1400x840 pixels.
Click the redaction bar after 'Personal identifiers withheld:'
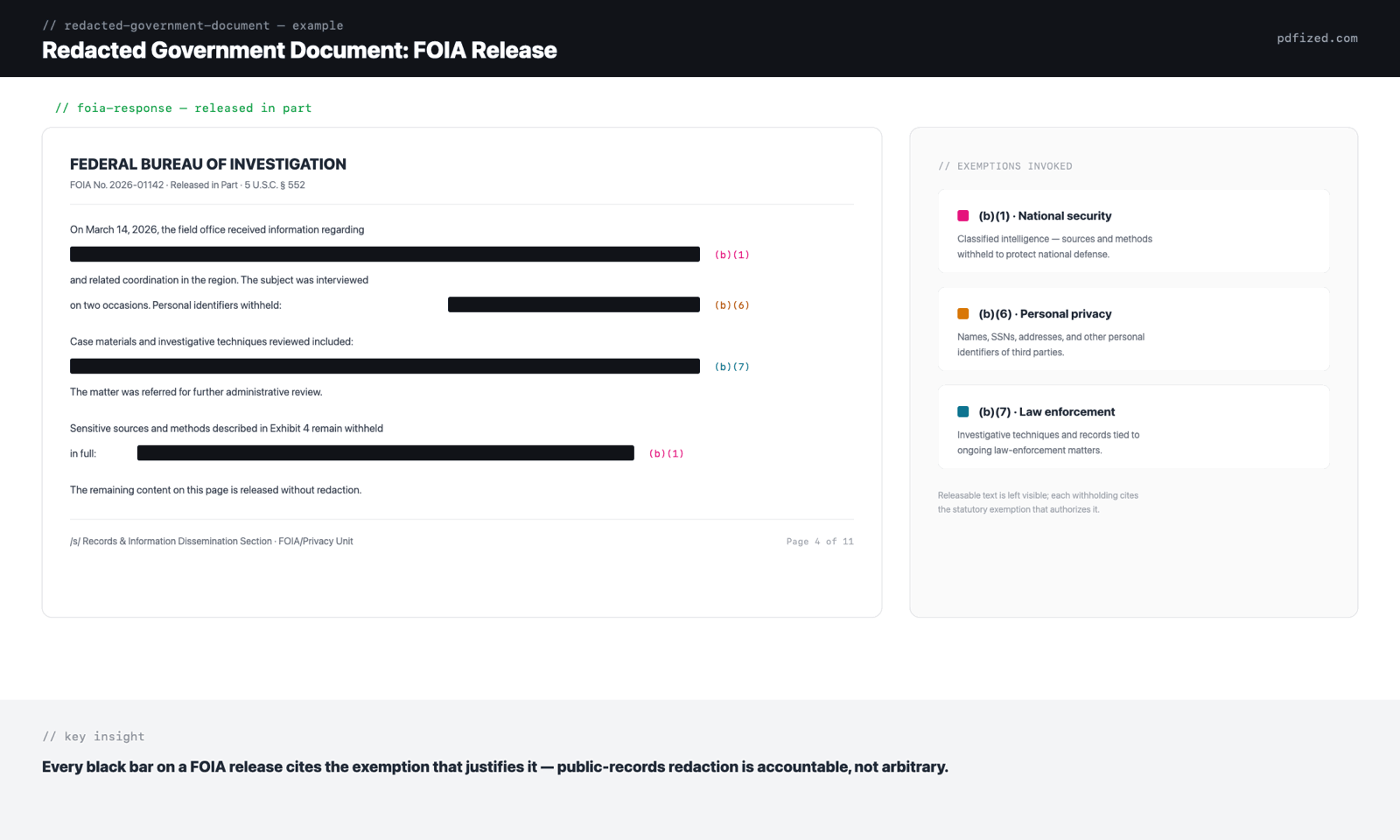(x=574, y=304)
